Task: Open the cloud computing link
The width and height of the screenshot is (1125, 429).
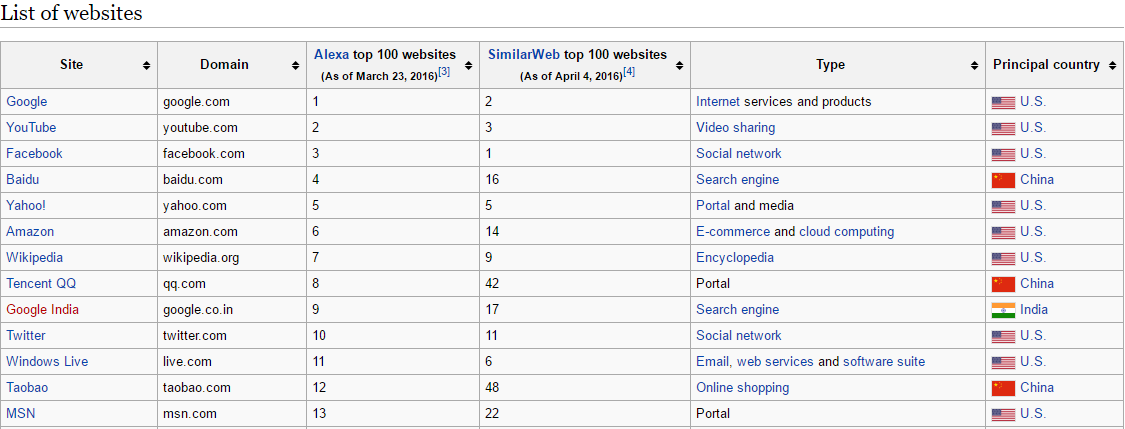Action: coord(847,232)
